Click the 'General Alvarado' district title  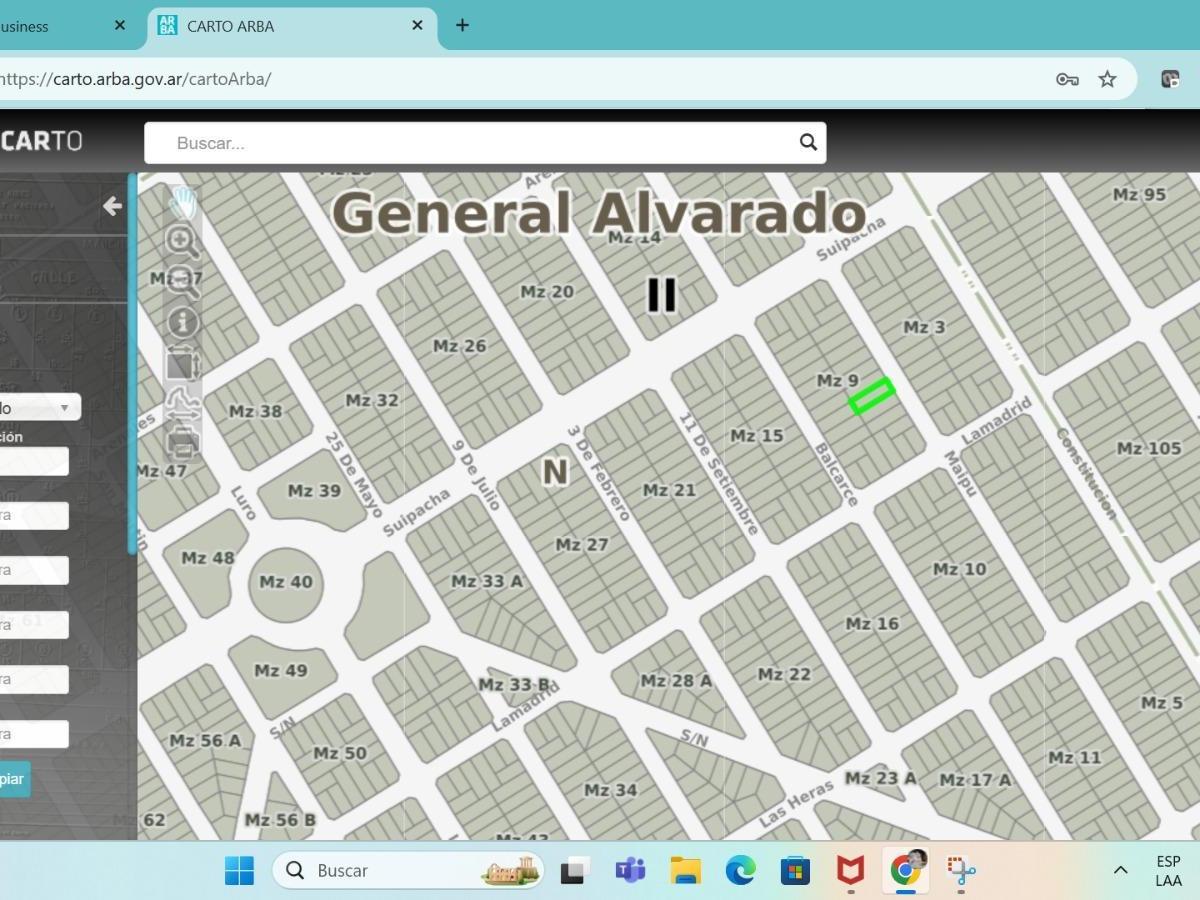click(x=598, y=213)
